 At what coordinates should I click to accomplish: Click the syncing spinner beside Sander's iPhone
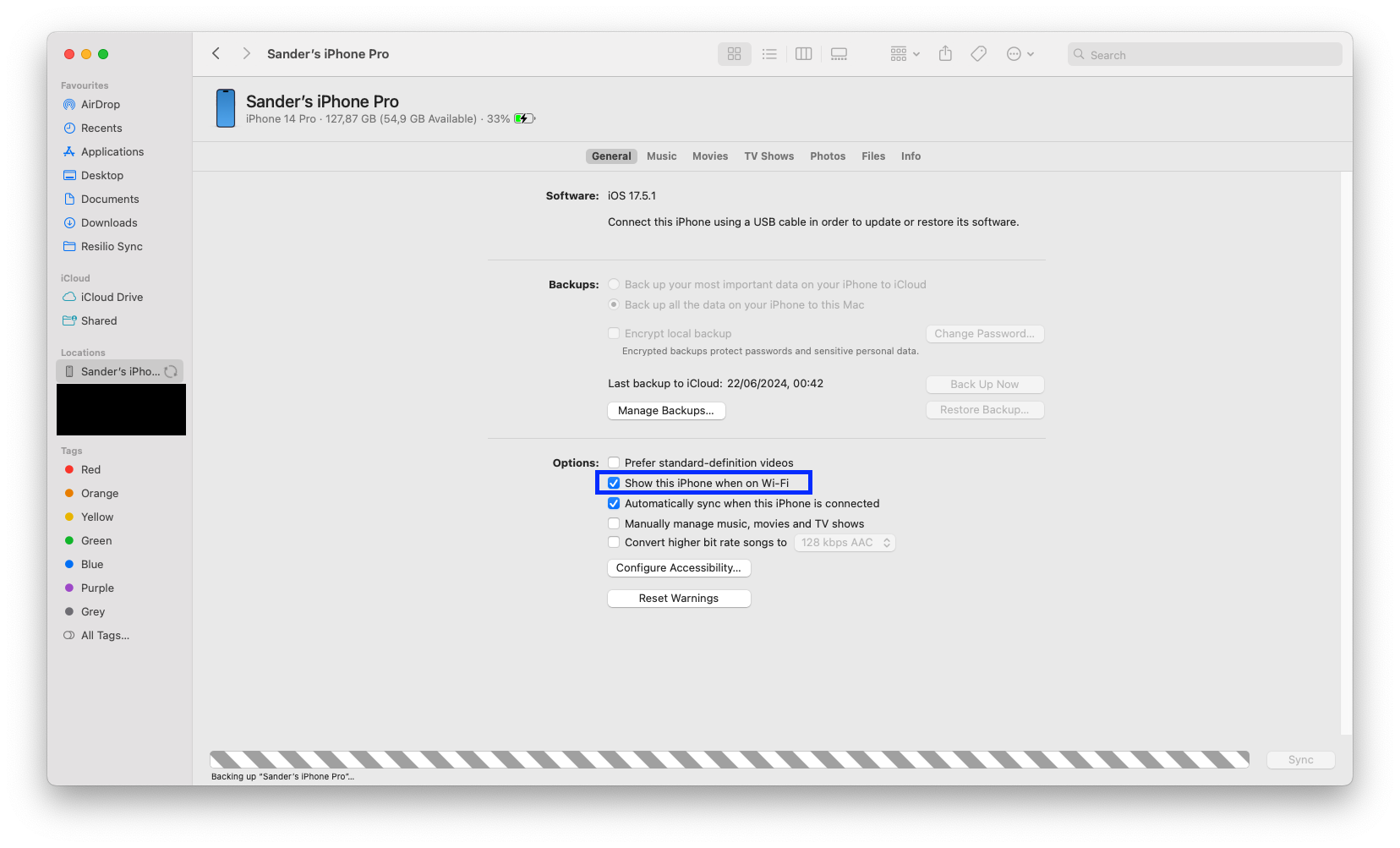(171, 371)
